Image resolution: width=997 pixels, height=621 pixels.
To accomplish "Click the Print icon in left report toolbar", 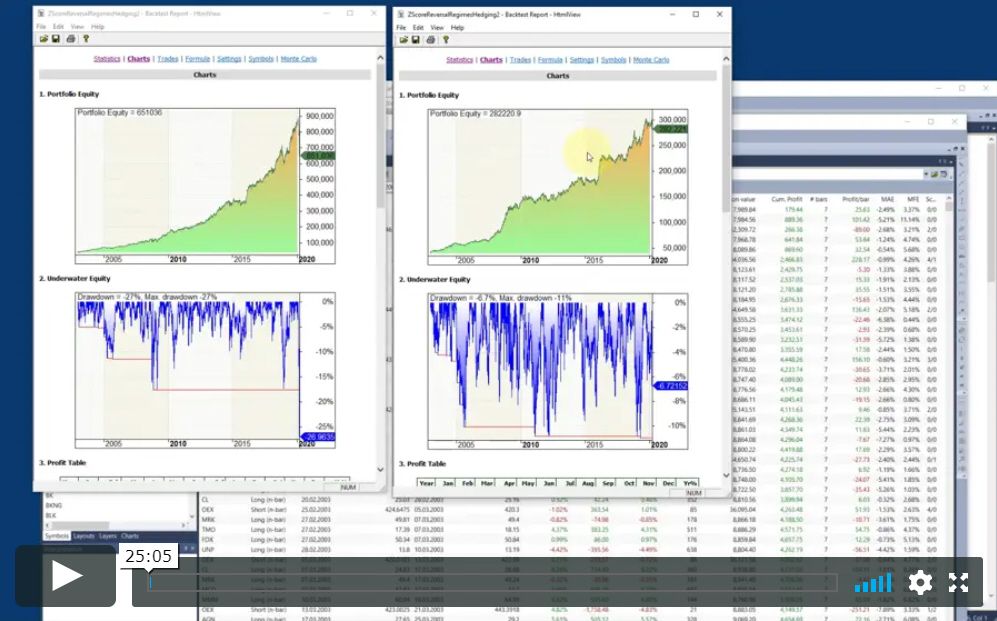I will pos(70,38).
